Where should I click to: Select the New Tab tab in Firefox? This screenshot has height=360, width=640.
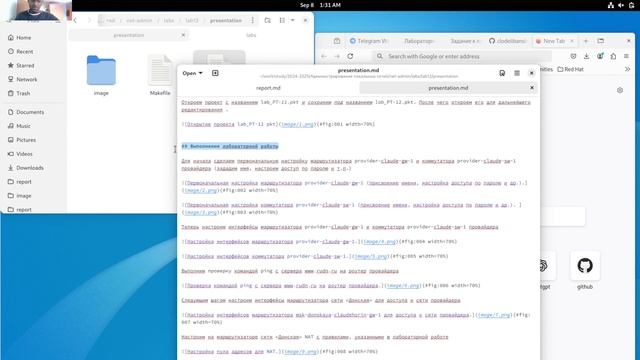click(554, 41)
